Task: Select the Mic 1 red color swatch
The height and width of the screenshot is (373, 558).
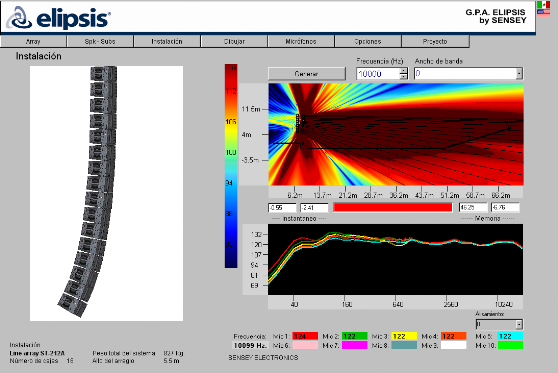Action: 305,336
